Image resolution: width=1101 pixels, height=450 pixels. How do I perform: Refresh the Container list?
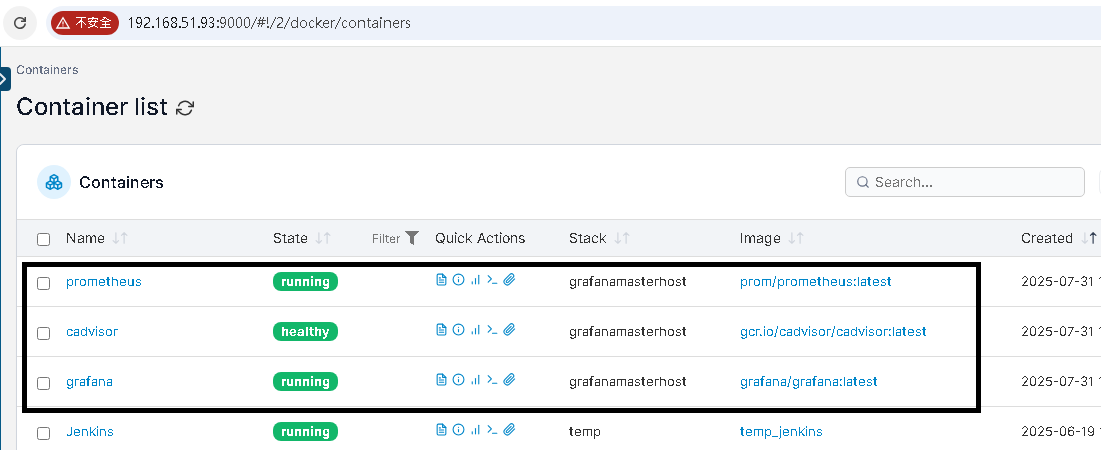pos(185,108)
